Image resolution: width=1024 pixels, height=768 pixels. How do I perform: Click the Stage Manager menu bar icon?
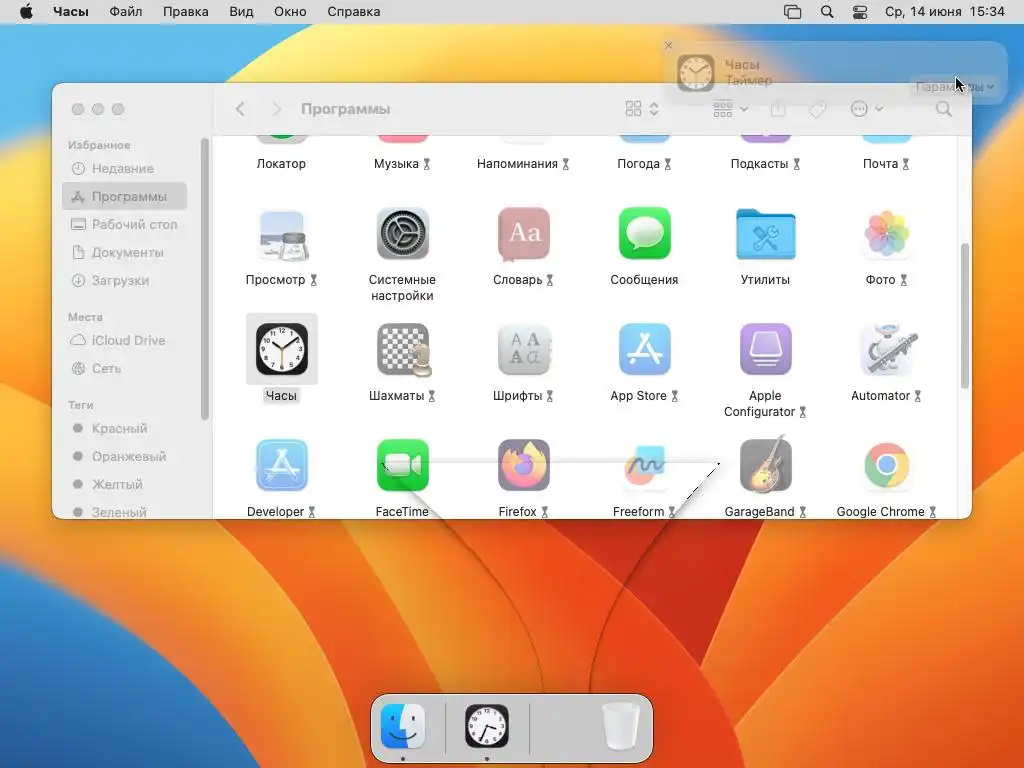pyautogui.click(x=792, y=12)
